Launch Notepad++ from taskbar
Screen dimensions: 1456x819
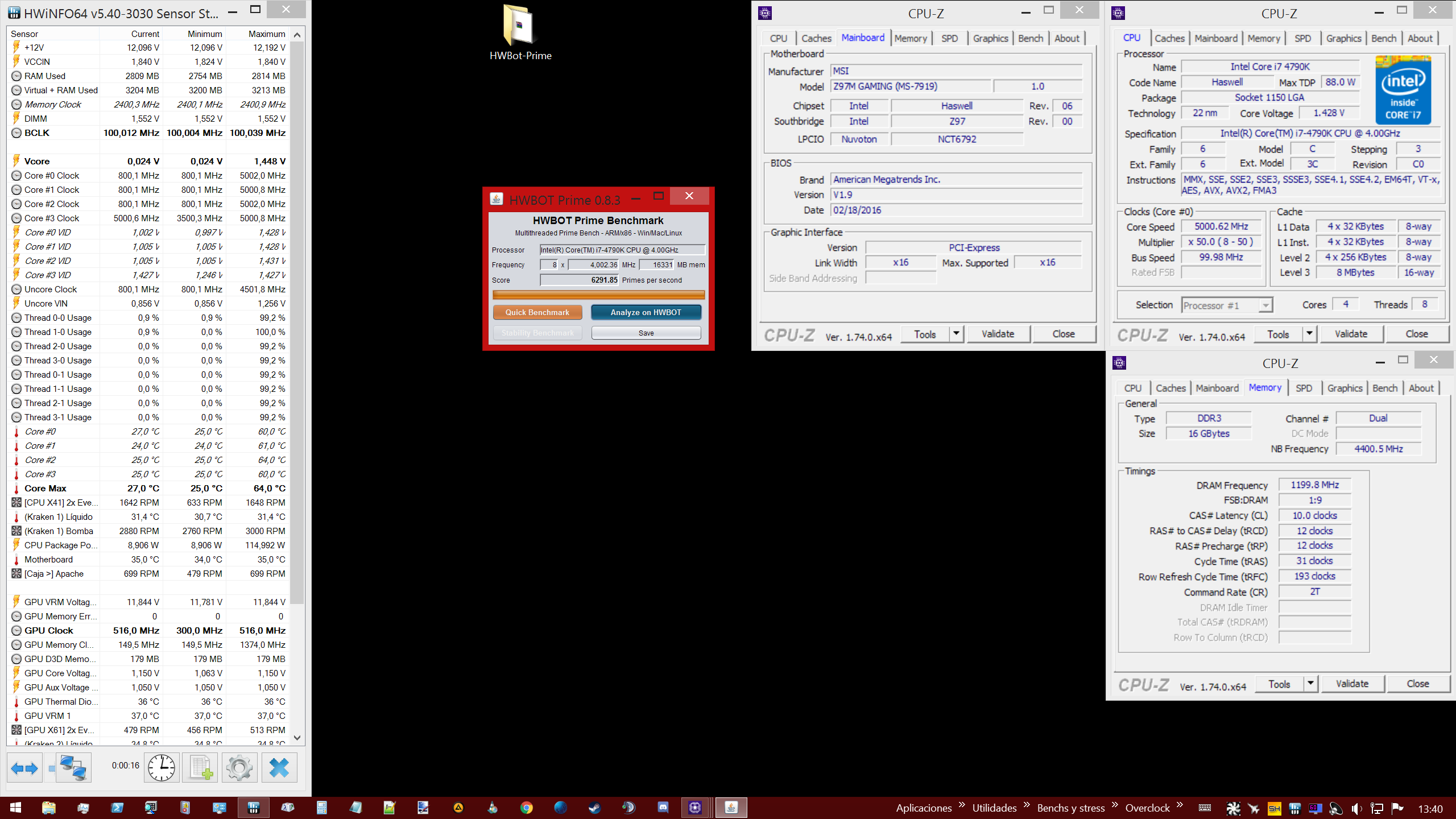[390, 808]
